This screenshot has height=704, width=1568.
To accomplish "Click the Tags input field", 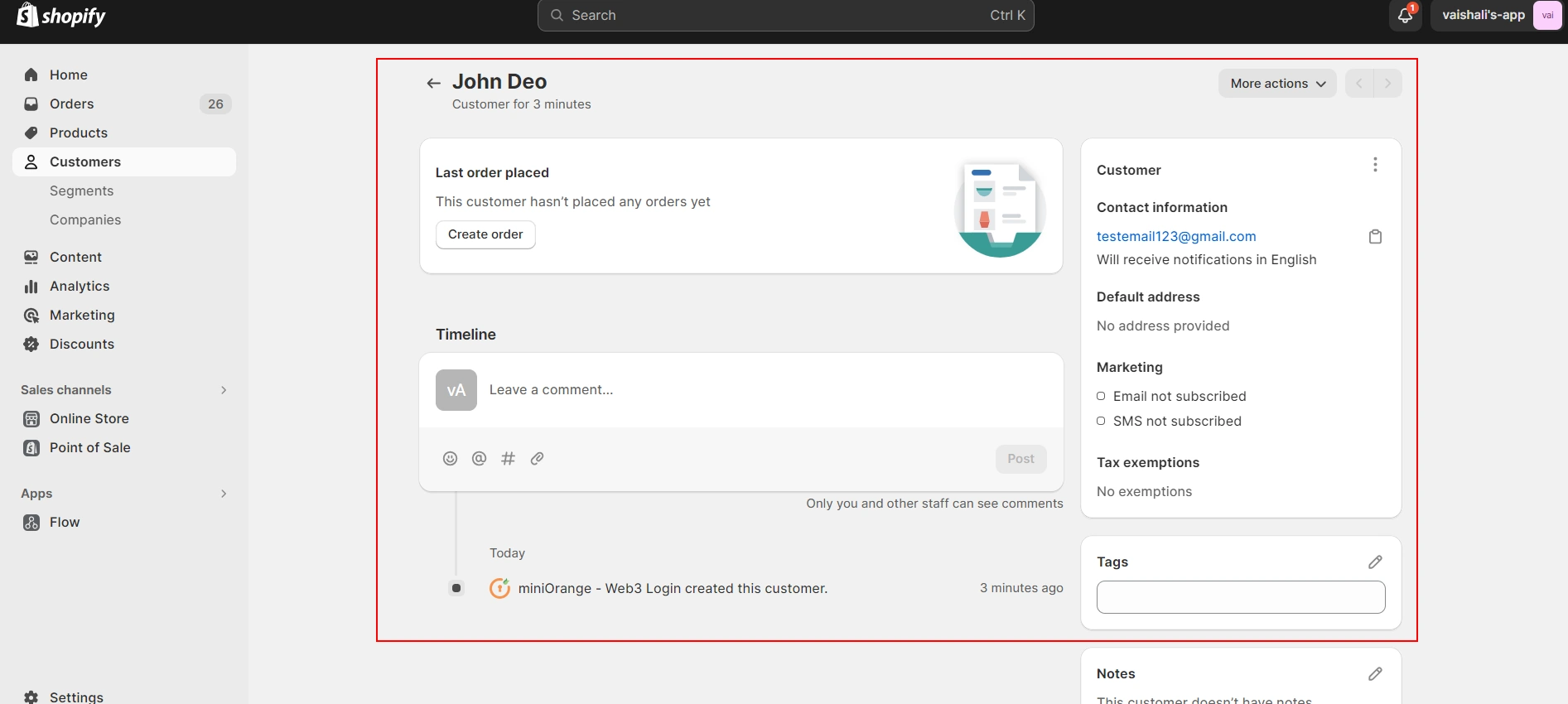I will 1241,597.
